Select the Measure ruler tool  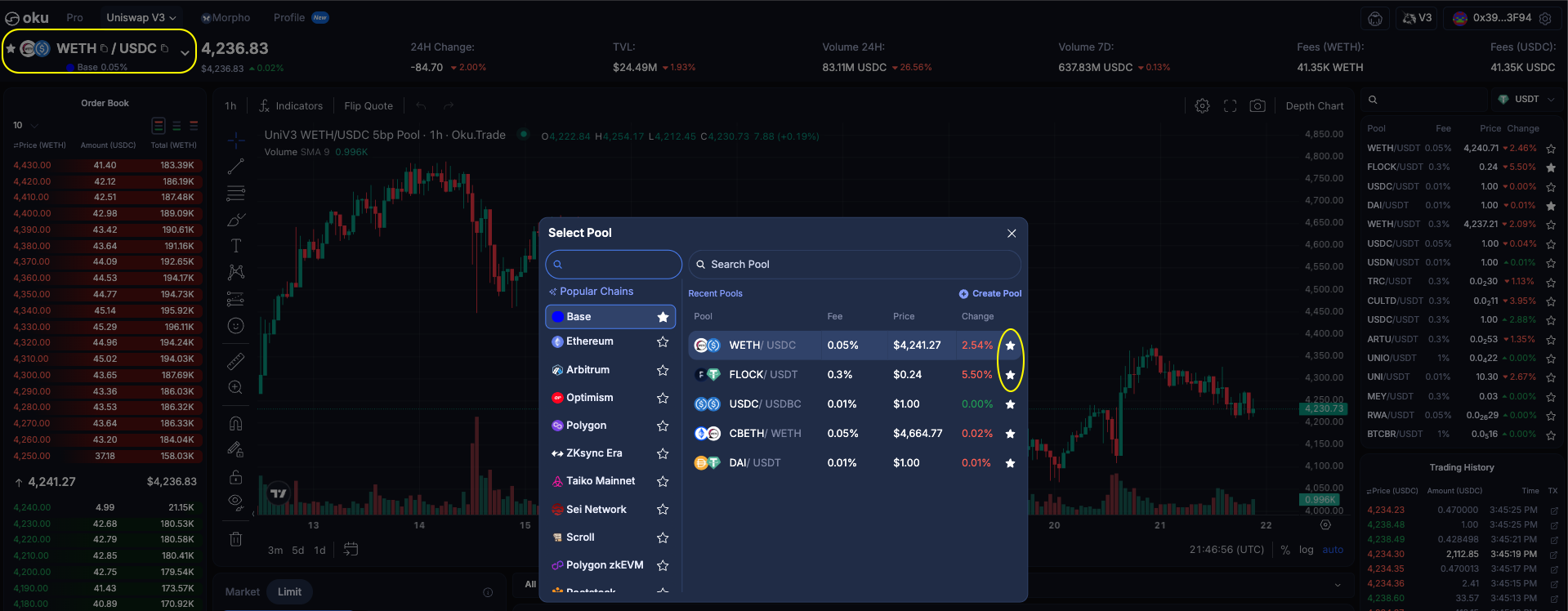click(235, 361)
